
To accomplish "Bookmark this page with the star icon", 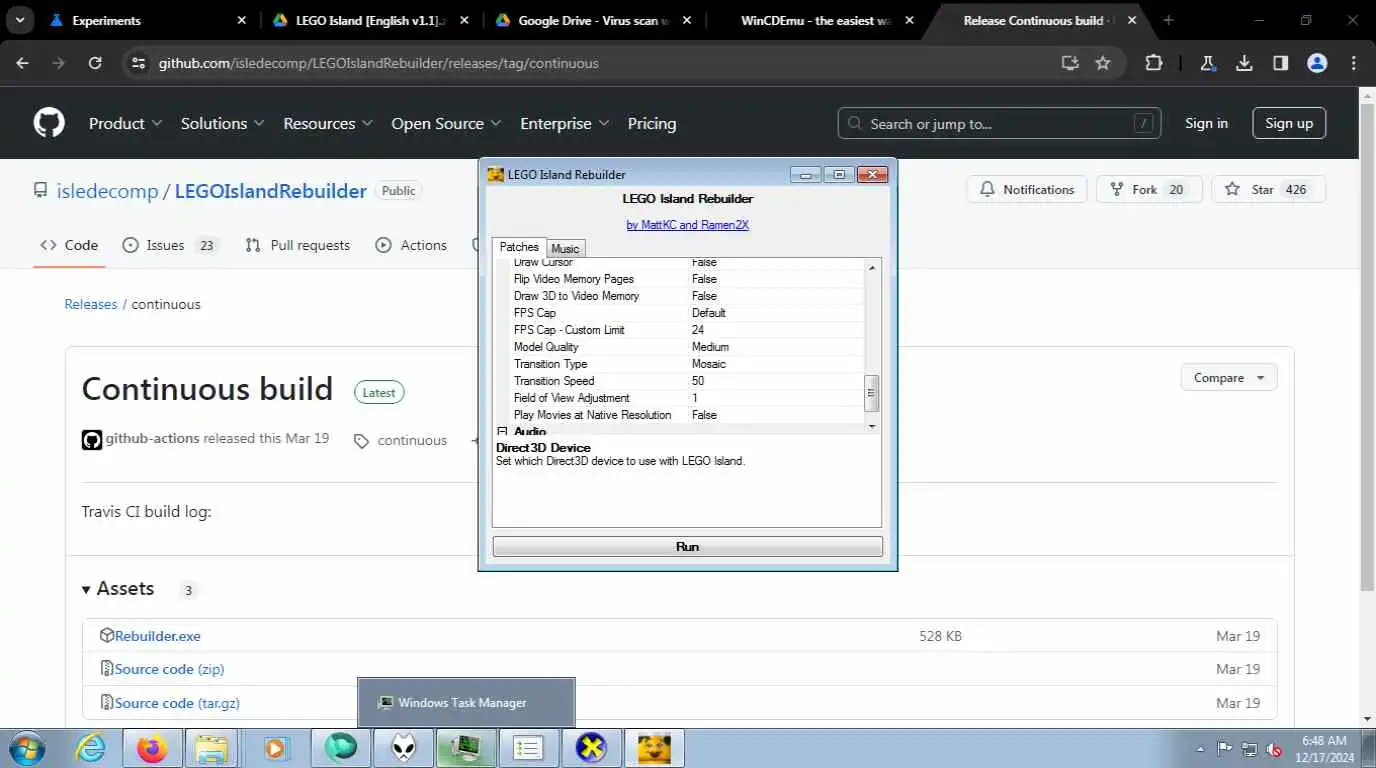I will [x=1103, y=62].
